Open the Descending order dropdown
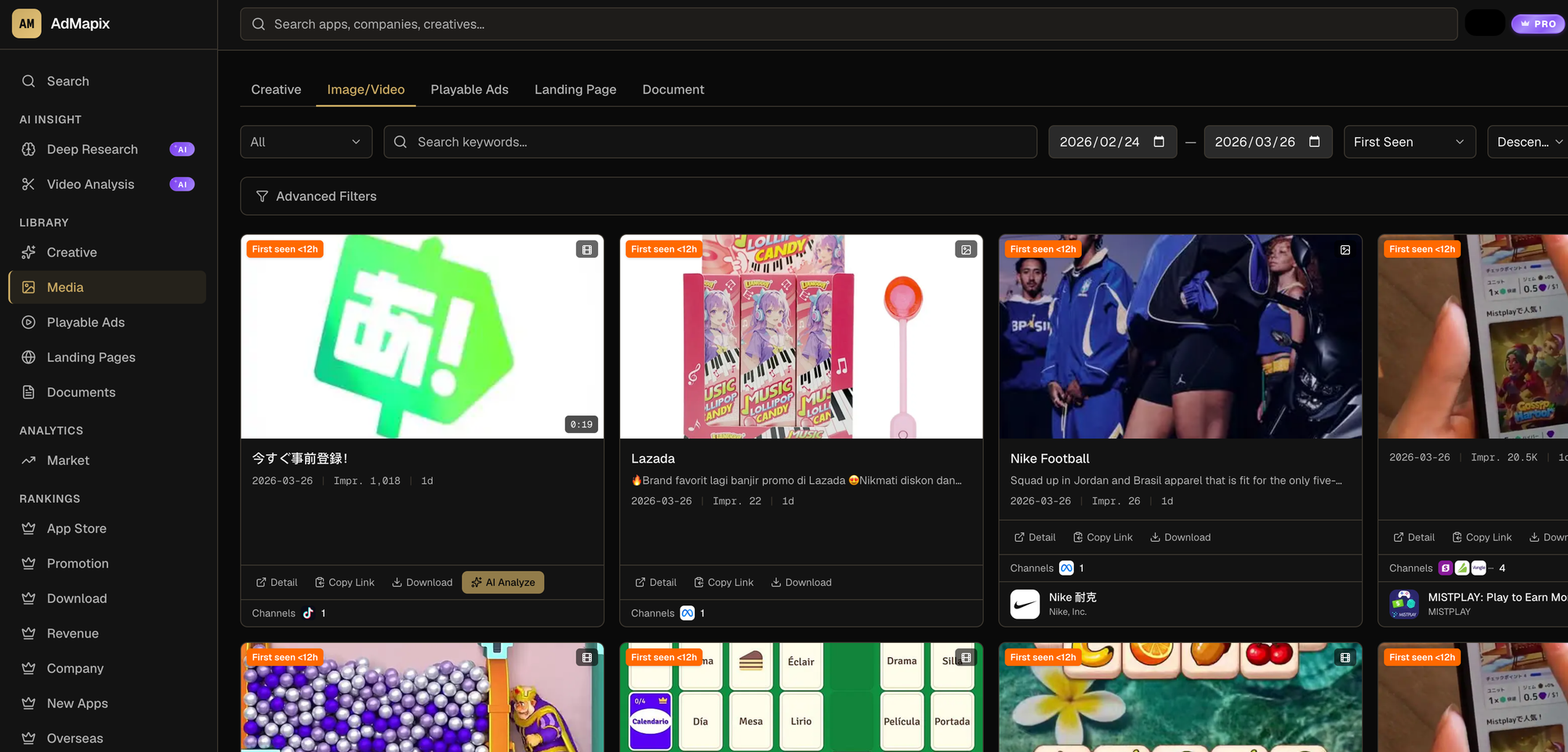This screenshot has width=1568, height=752. [1527, 141]
